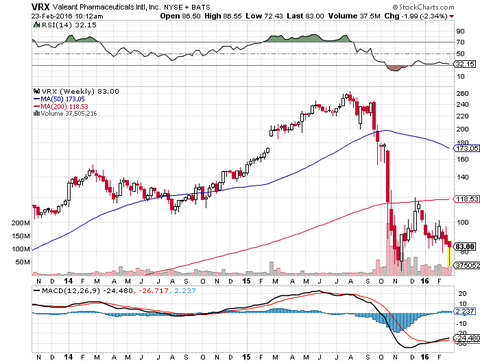Click the 90 label on RSI axis
Screen dimensions: 480x363
pos(461,31)
